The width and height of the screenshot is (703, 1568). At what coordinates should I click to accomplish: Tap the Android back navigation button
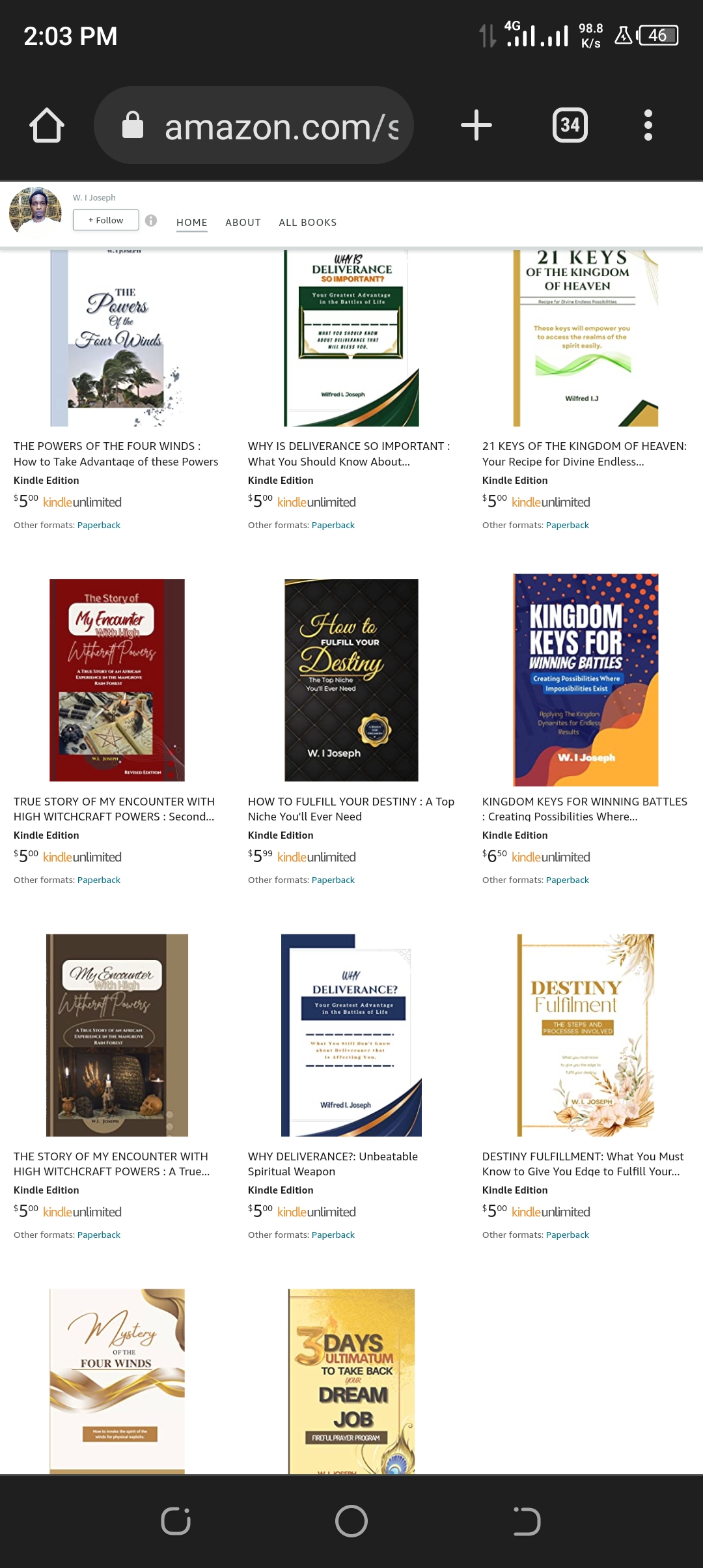527,1521
